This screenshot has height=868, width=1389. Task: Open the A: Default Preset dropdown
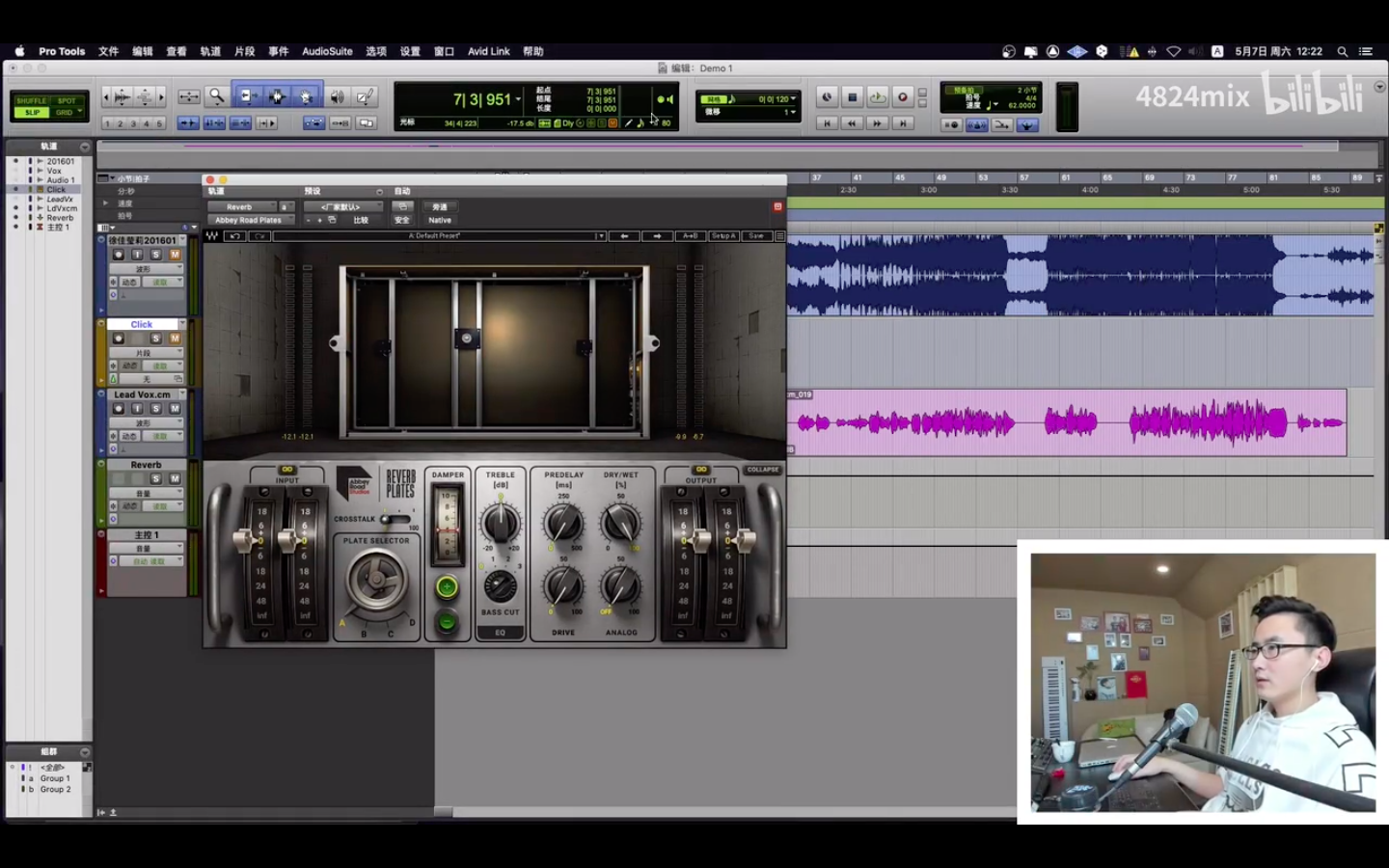[x=440, y=235]
